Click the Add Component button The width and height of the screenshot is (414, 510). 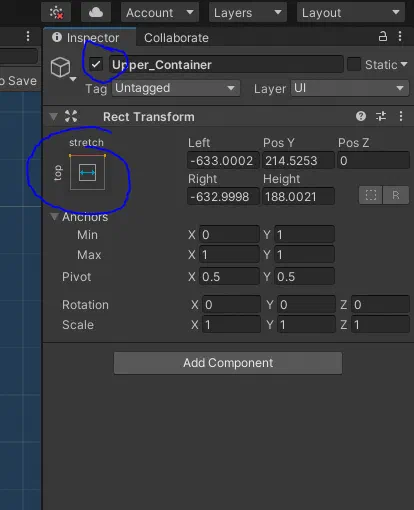point(228,363)
